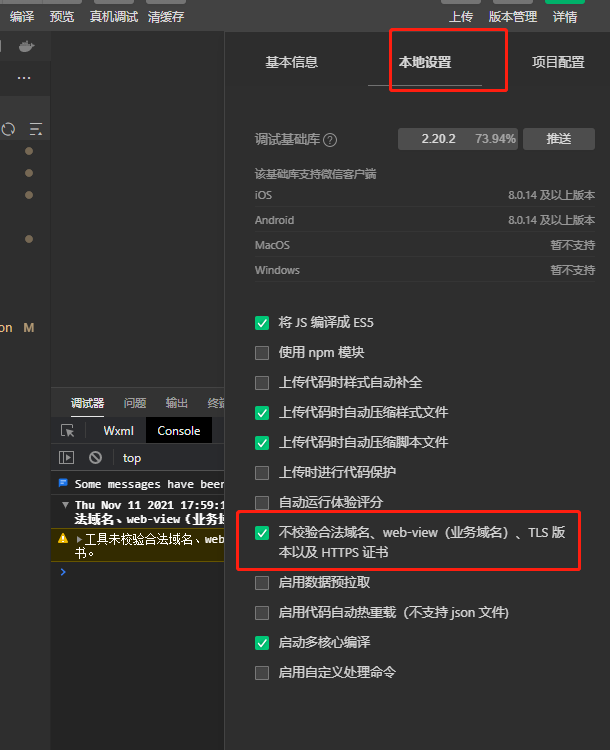Click help icon next to 调试基础库

click(330, 140)
